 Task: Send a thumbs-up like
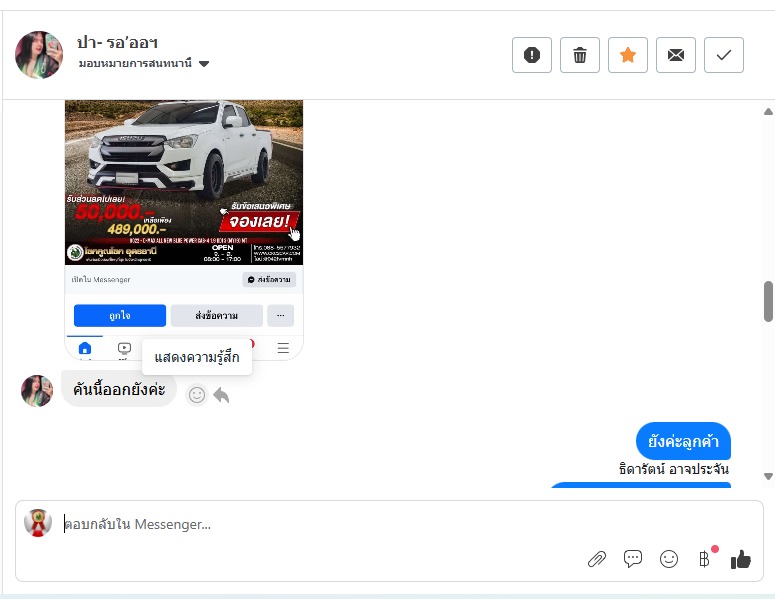(740, 559)
